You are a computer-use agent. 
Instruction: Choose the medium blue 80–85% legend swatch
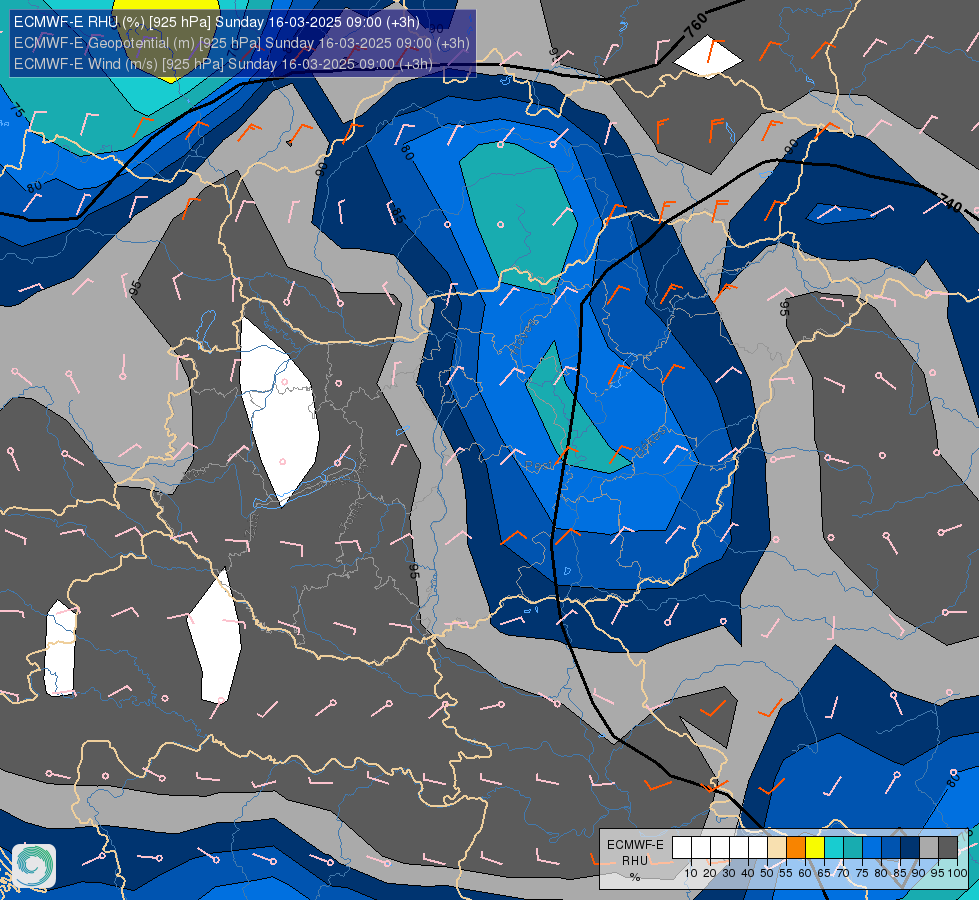point(891,848)
